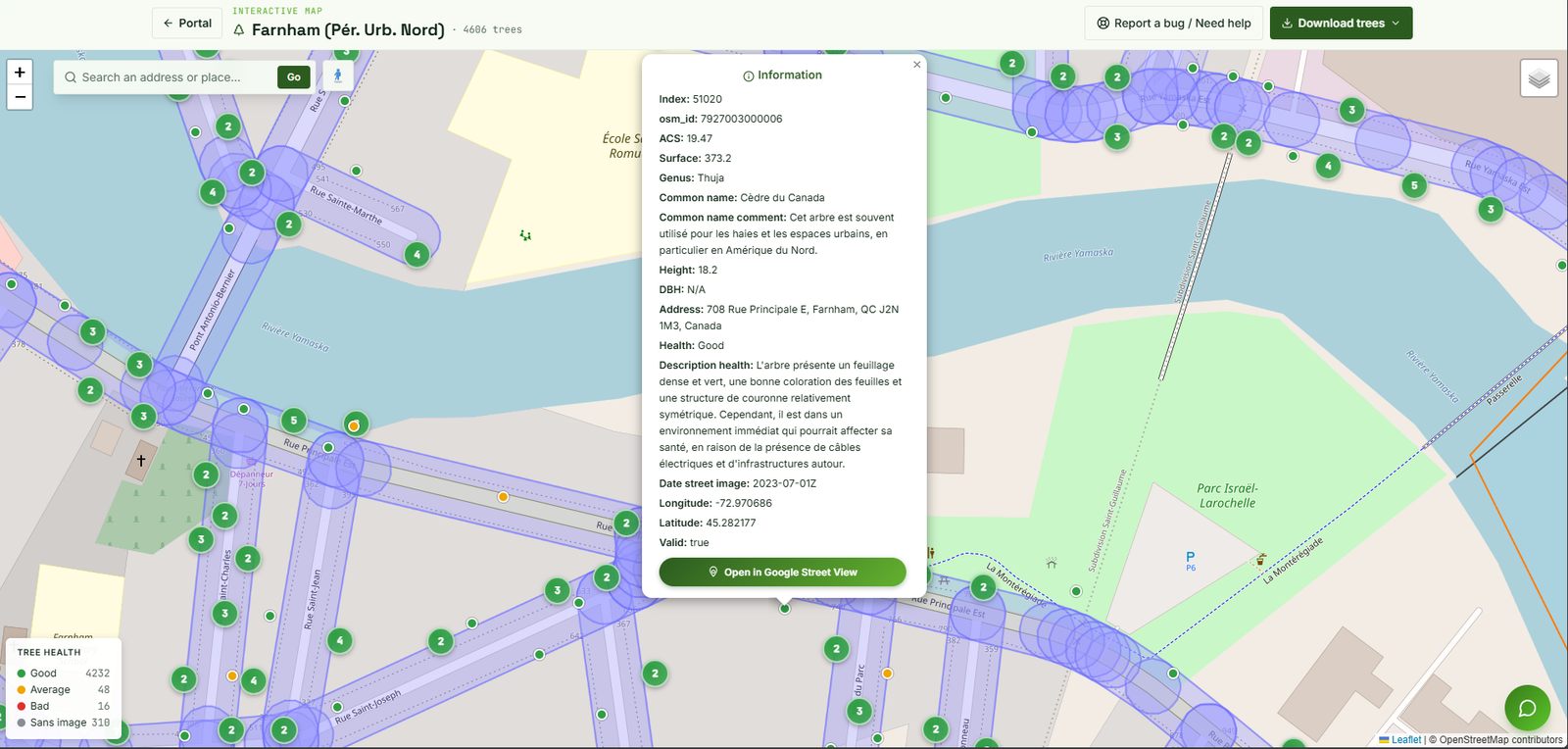
Task: Select the tree marker under the popup pointer
Action: [x=785, y=609]
